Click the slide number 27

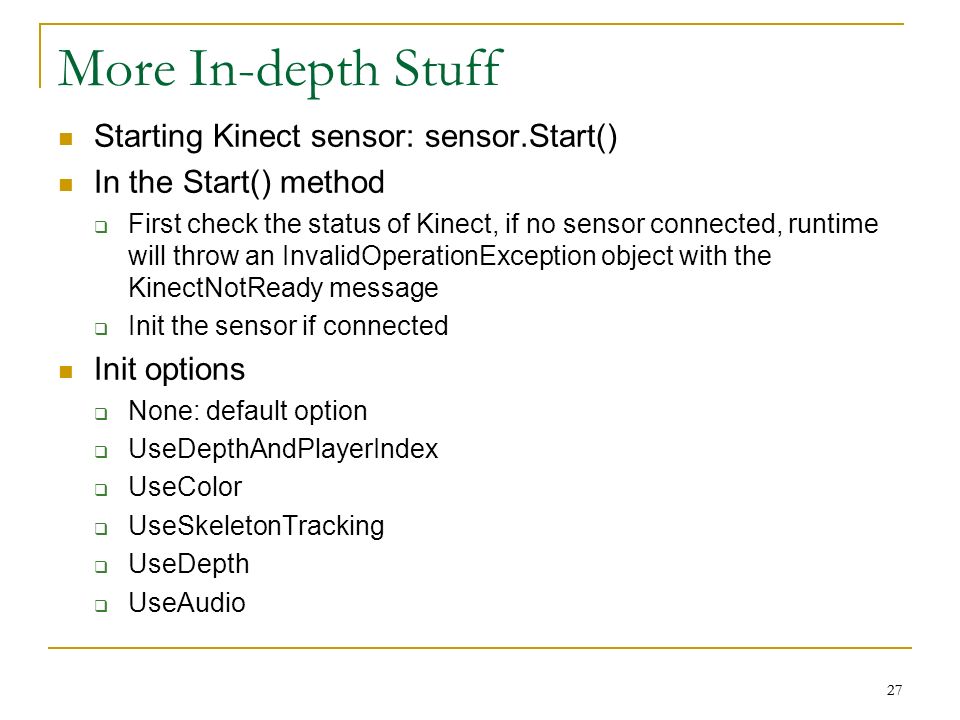click(894, 690)
